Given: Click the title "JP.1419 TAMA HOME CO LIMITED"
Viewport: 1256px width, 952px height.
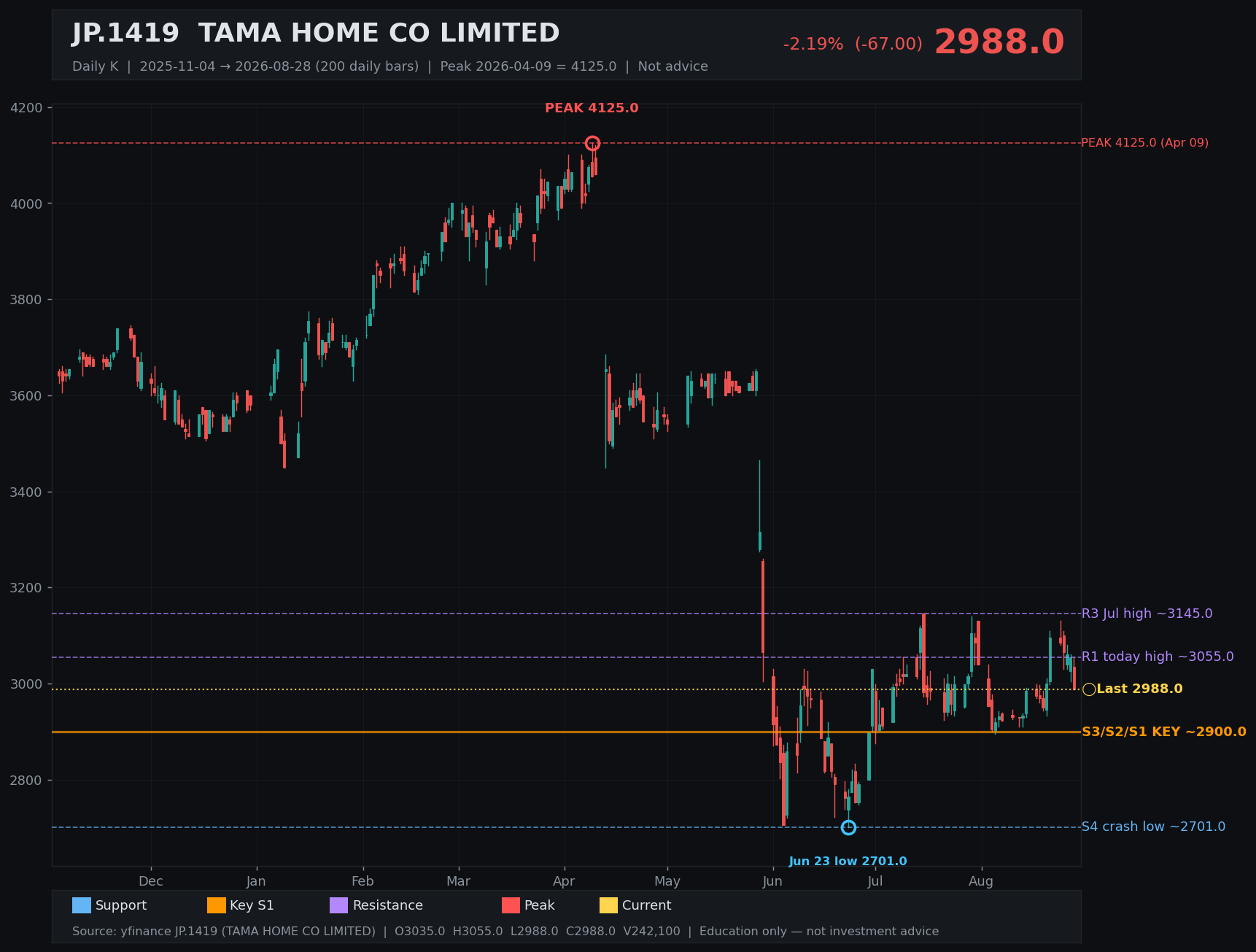Looking at the screenshot, I should pyautogui.click(x=316, y=34).
